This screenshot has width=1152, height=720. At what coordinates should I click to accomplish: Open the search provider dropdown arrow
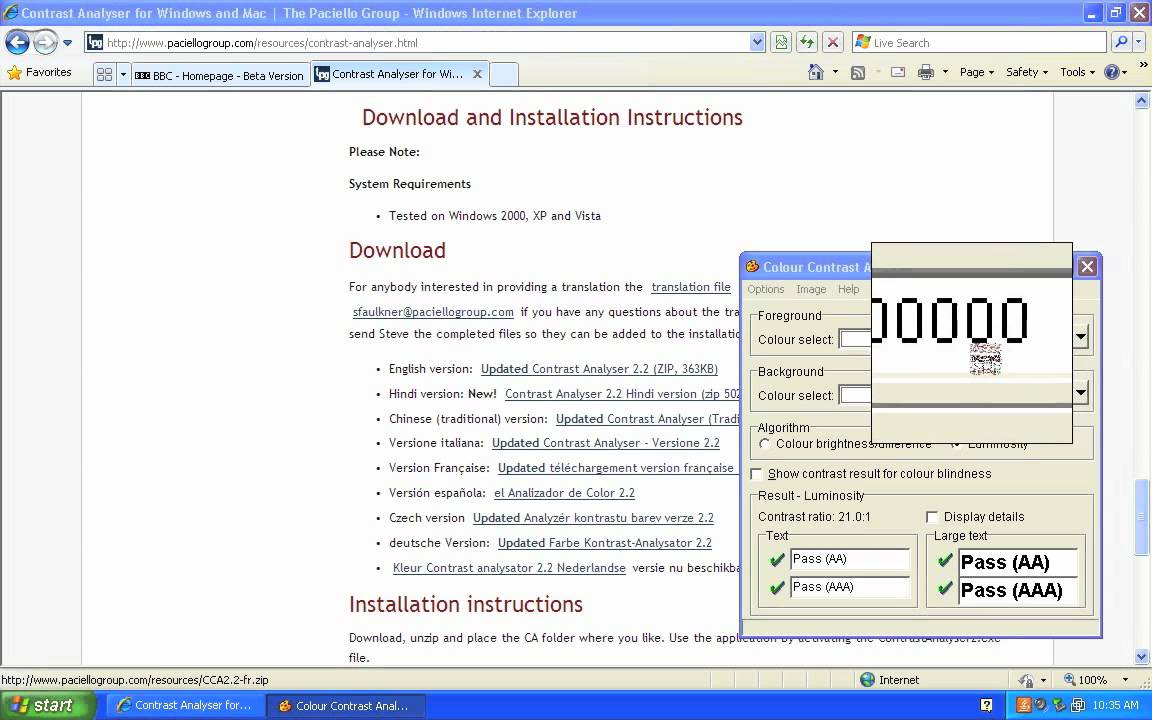point(1139,43)
